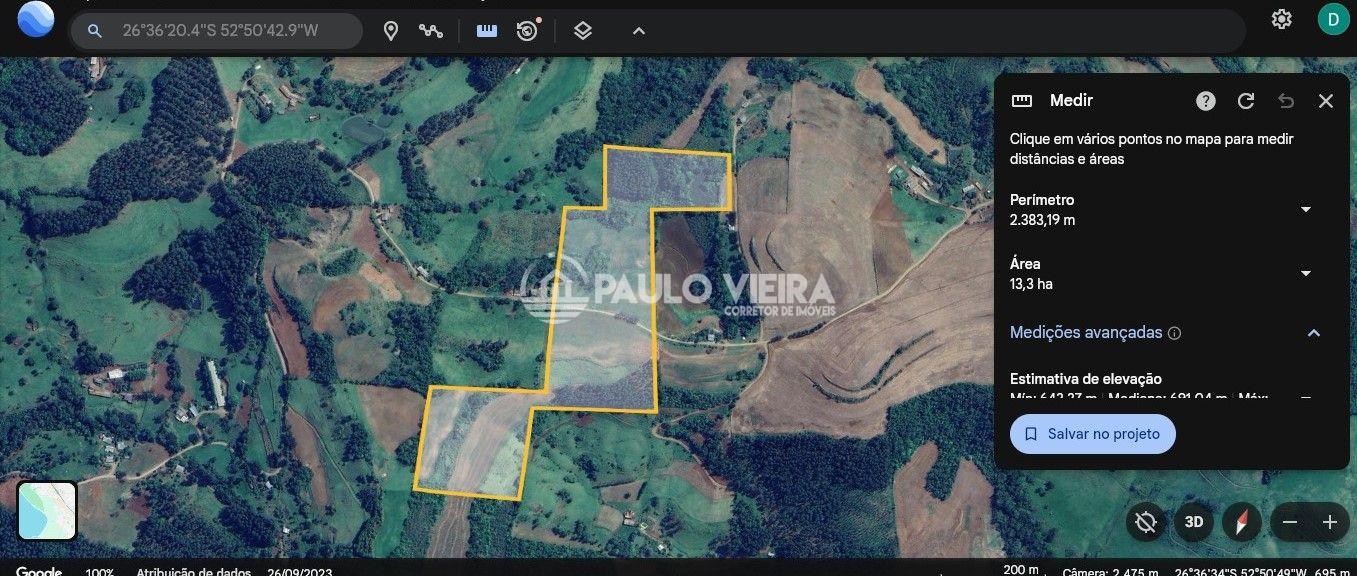
Task: Click the Salvar no projeto button
Action: (1092, 434)
